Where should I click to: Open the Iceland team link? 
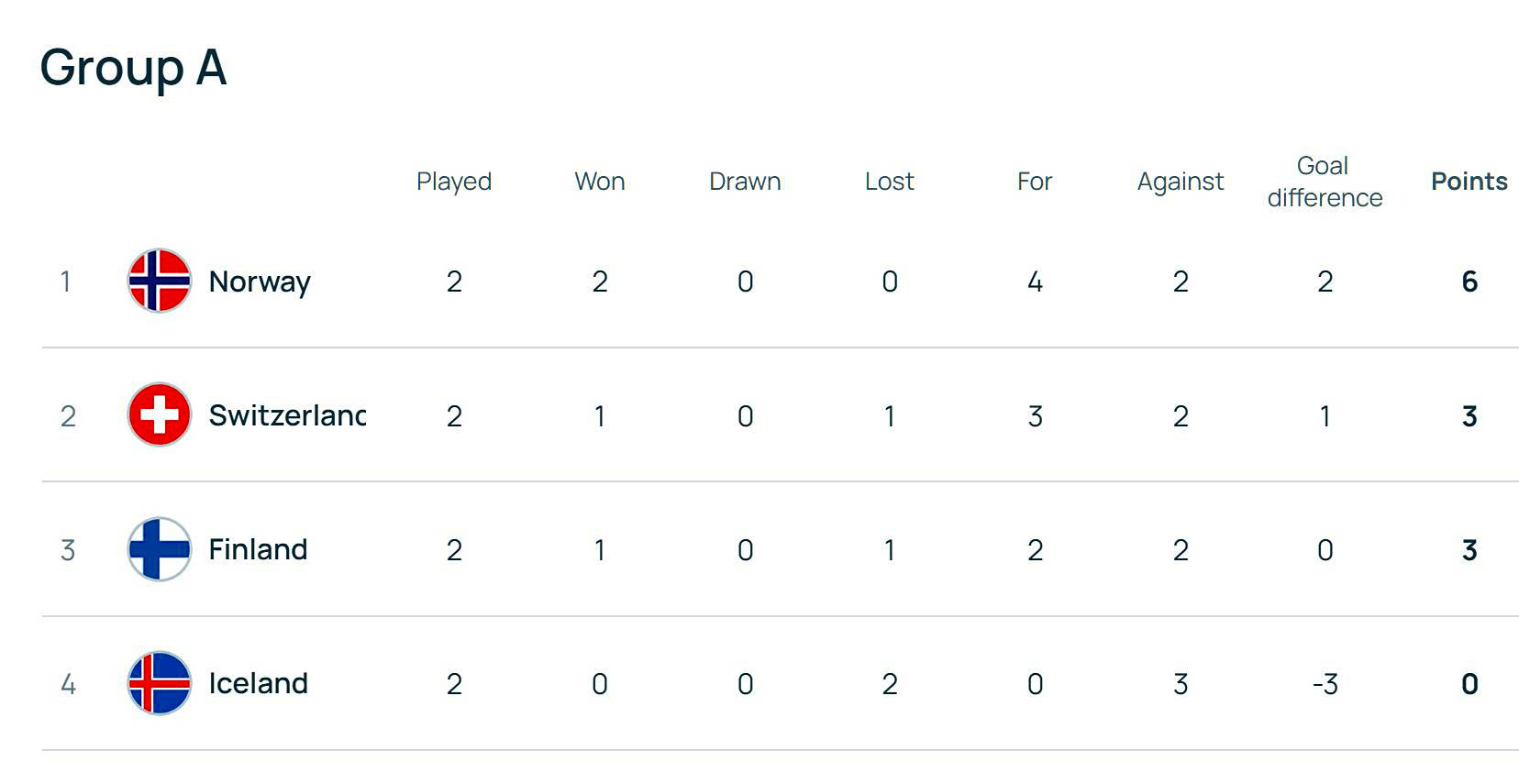point(258,683)
